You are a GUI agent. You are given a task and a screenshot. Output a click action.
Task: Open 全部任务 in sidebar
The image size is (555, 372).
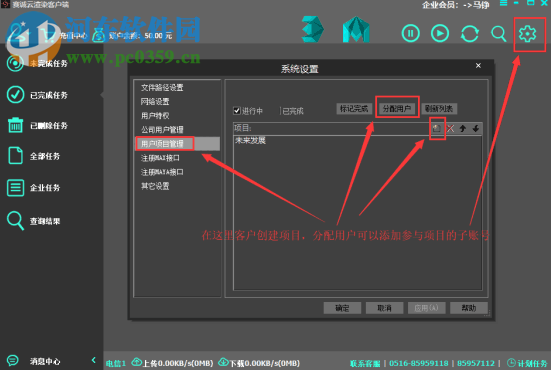(x=34, y=156)
